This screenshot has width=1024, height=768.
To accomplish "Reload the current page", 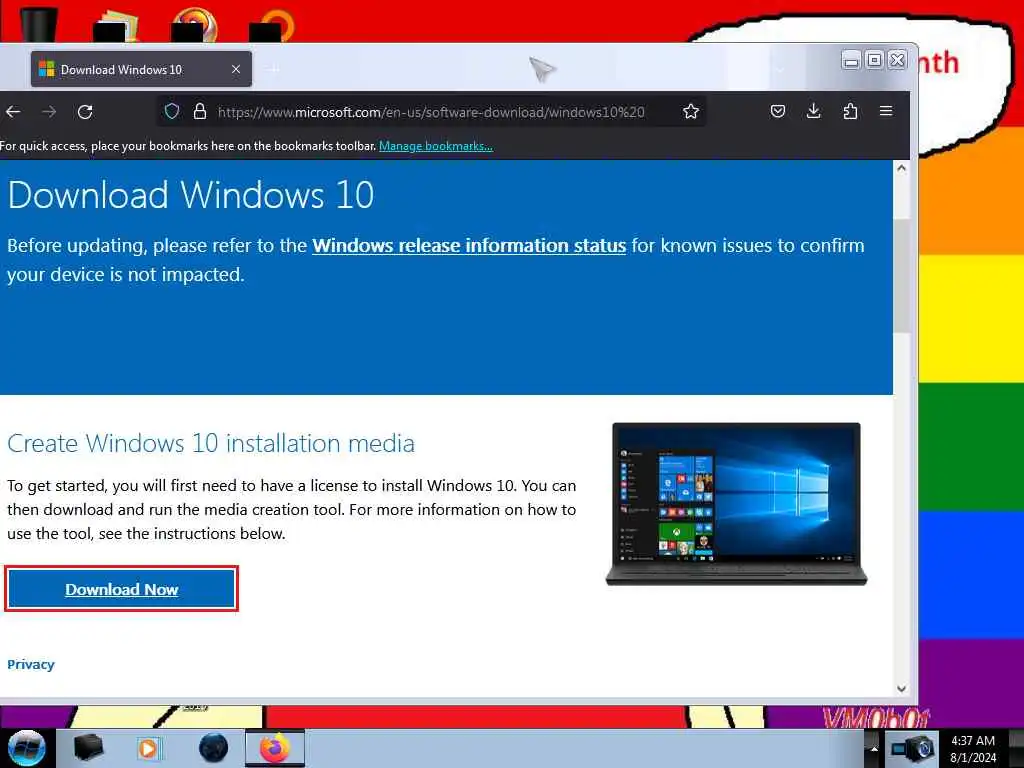I will pos(85,112).
